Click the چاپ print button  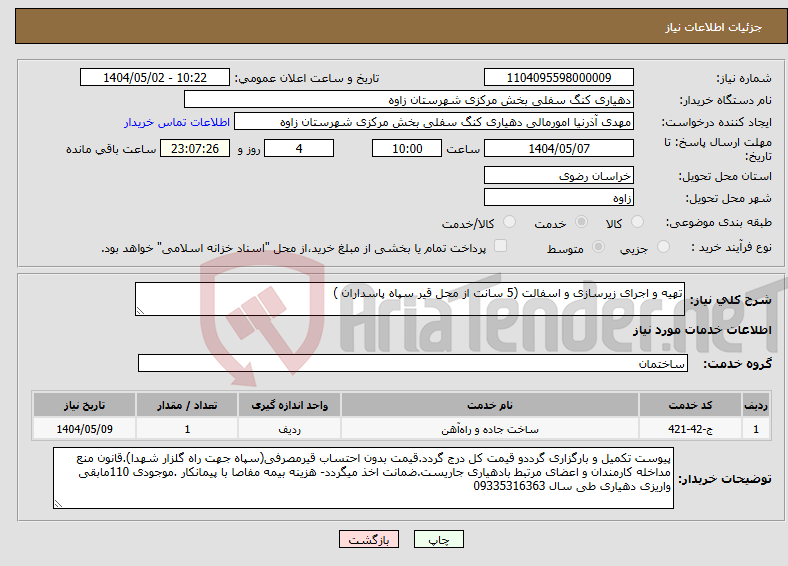[438, 539]
